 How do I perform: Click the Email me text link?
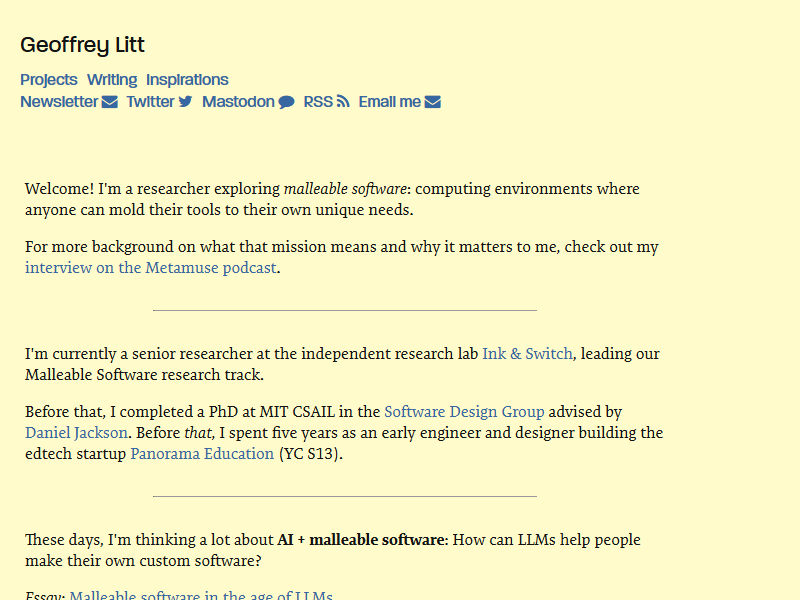390,102
